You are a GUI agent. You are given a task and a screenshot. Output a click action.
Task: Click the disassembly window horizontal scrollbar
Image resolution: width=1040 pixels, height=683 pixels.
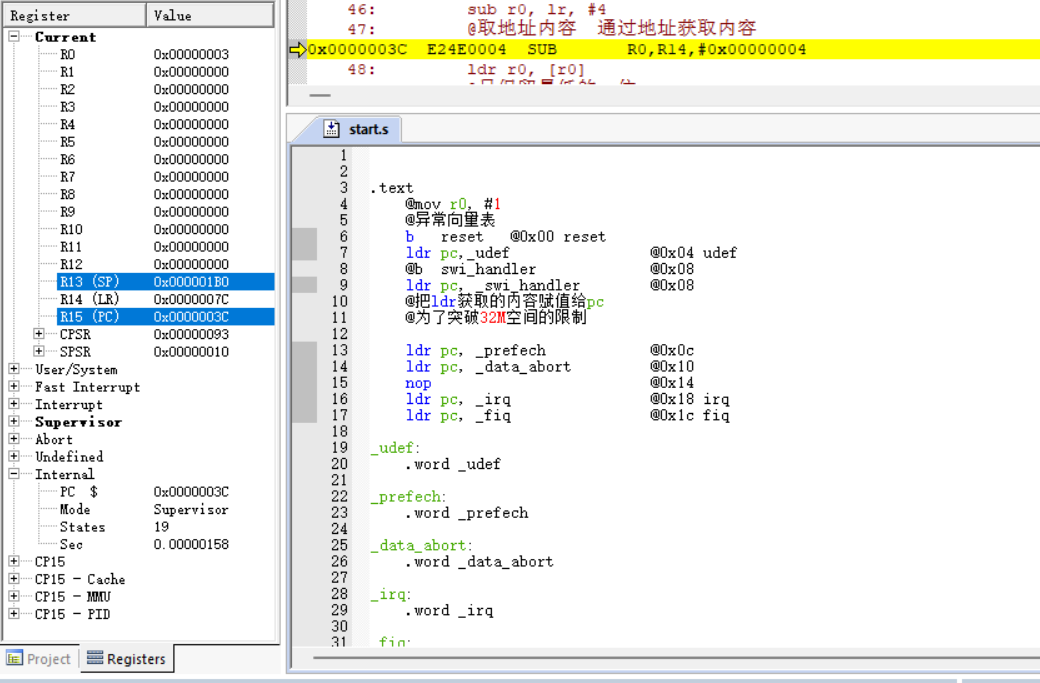[x=318, y=93]
